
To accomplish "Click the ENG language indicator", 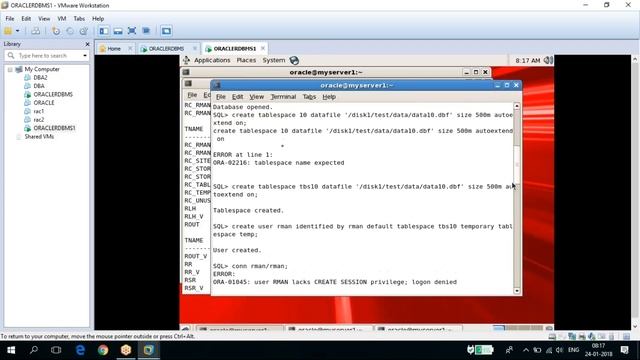I will point(573,350).
